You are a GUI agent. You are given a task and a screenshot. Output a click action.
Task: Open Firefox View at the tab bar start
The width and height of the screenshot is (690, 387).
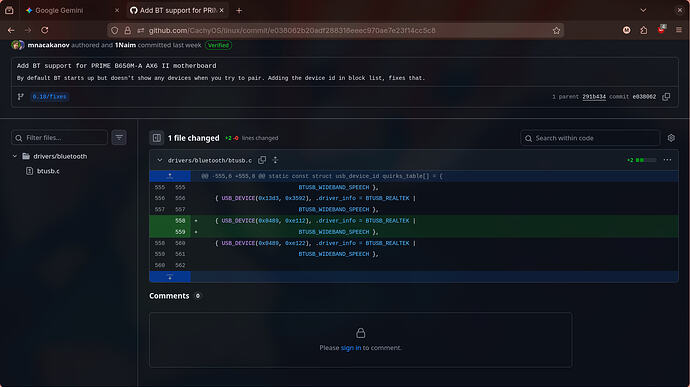coord(9,10)
